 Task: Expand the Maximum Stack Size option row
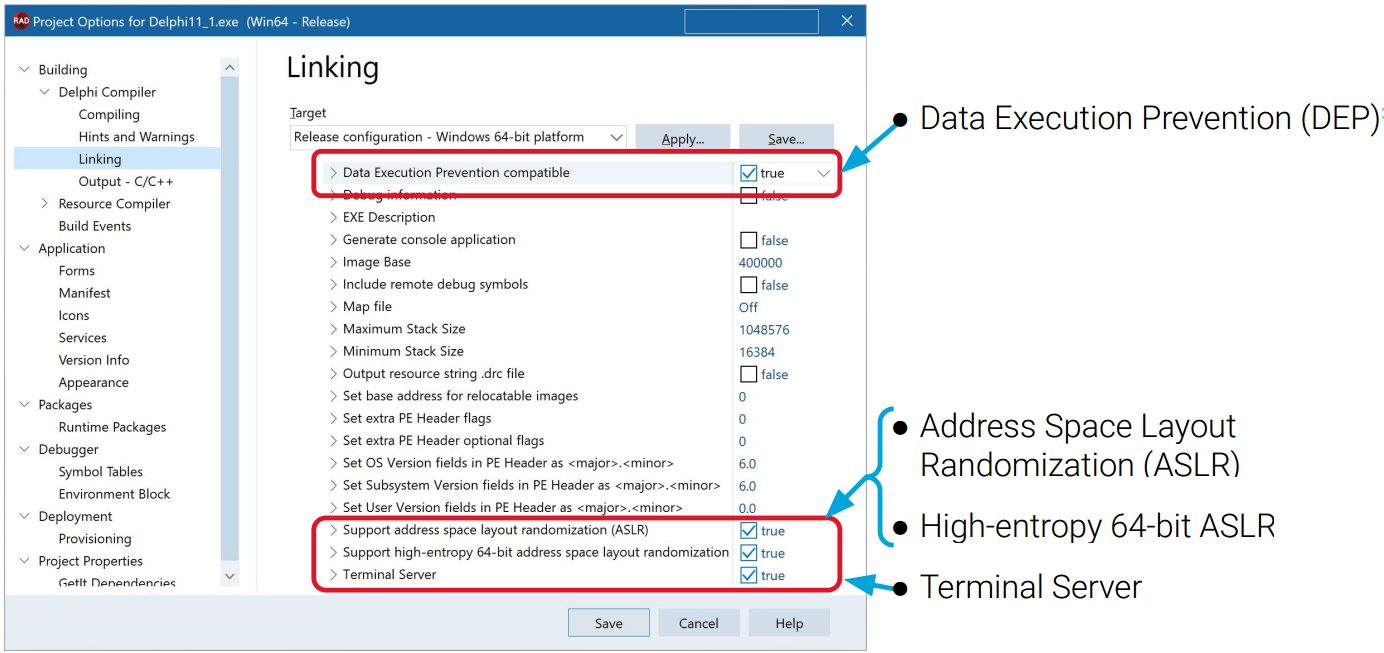click(334, 329)
